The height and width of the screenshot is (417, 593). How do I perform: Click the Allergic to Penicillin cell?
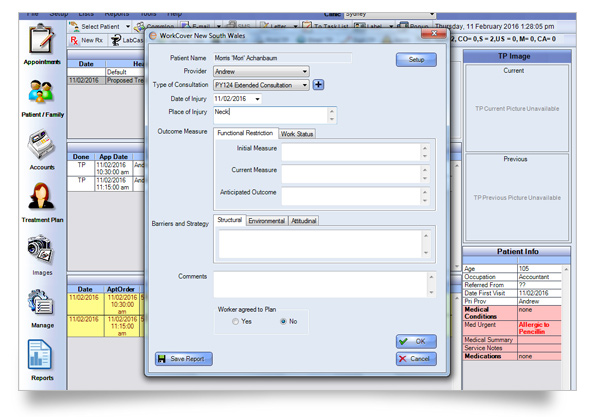pos(539,328)
